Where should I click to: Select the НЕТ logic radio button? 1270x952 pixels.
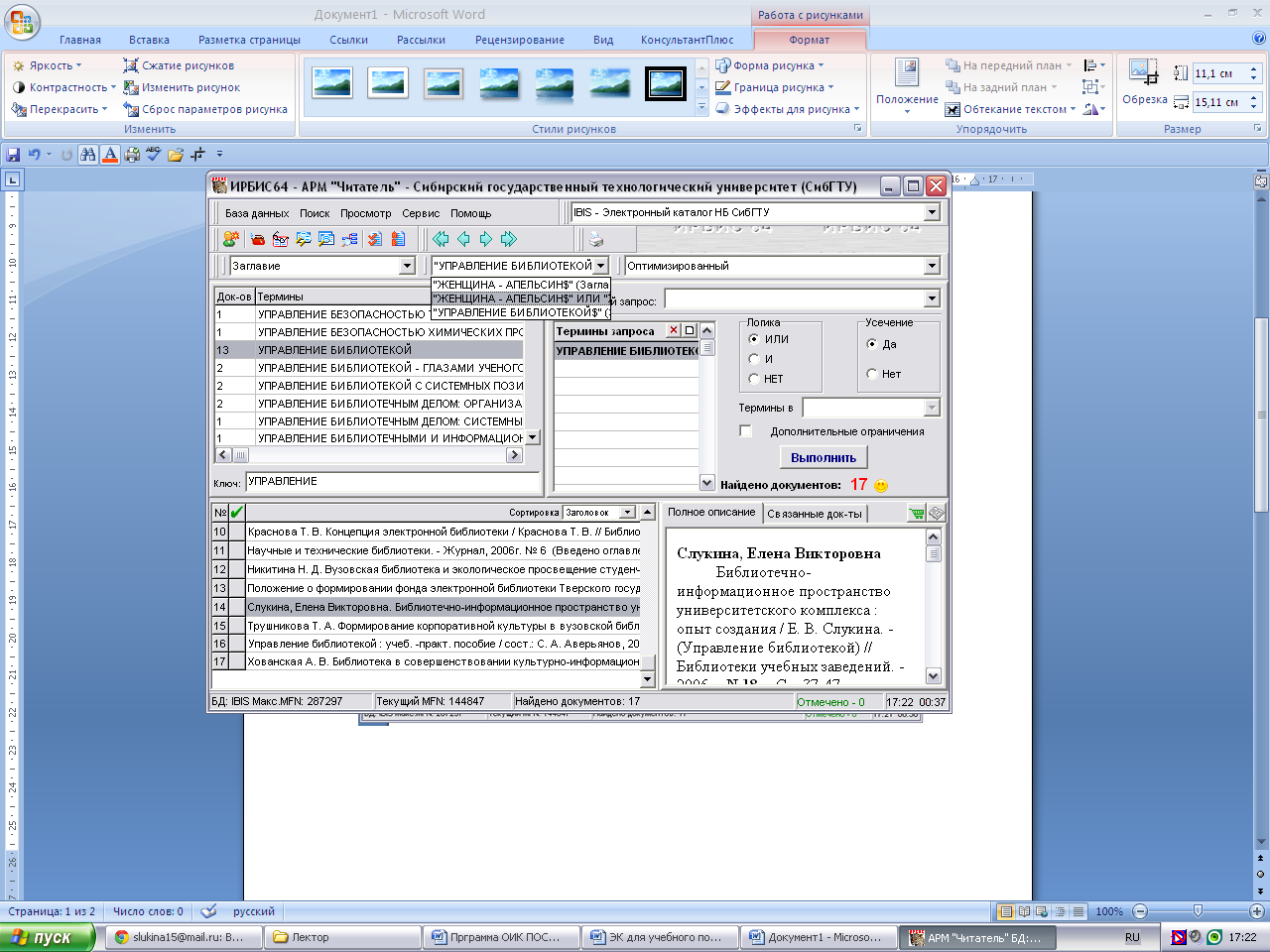point(754,379)
